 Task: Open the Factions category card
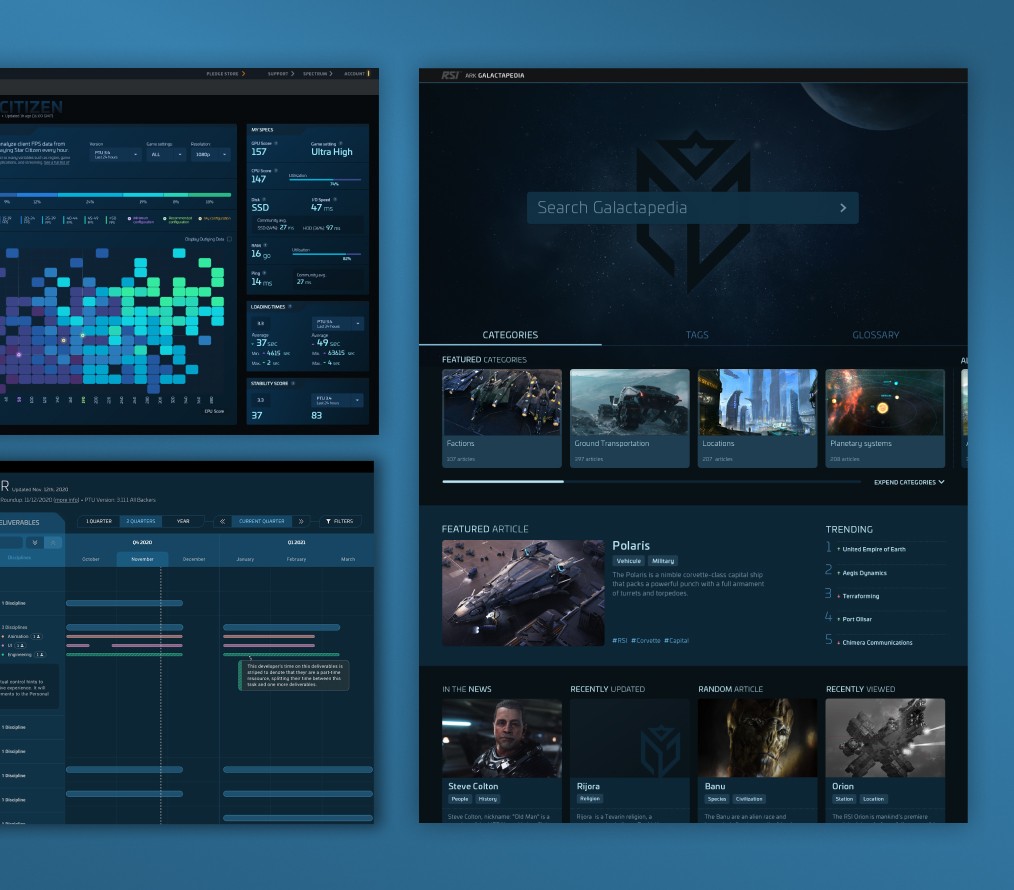[x=502, y=418]
